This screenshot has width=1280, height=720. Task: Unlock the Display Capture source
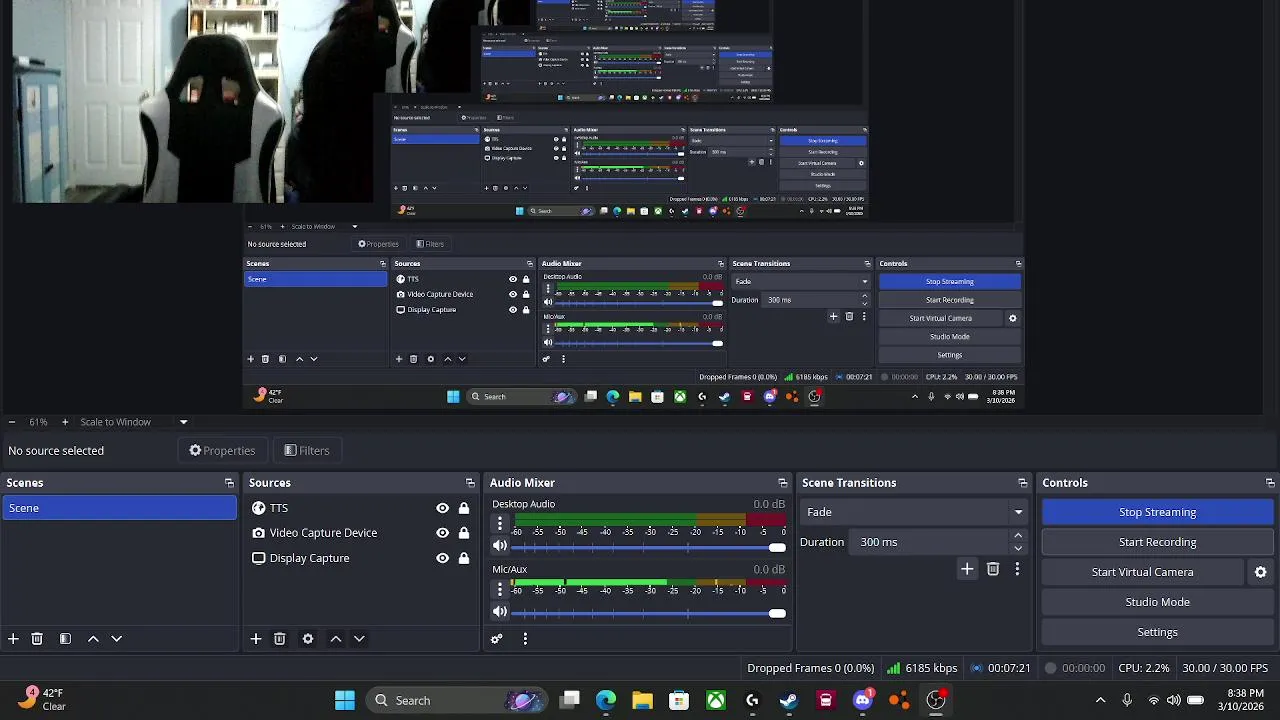click(464, 558)
